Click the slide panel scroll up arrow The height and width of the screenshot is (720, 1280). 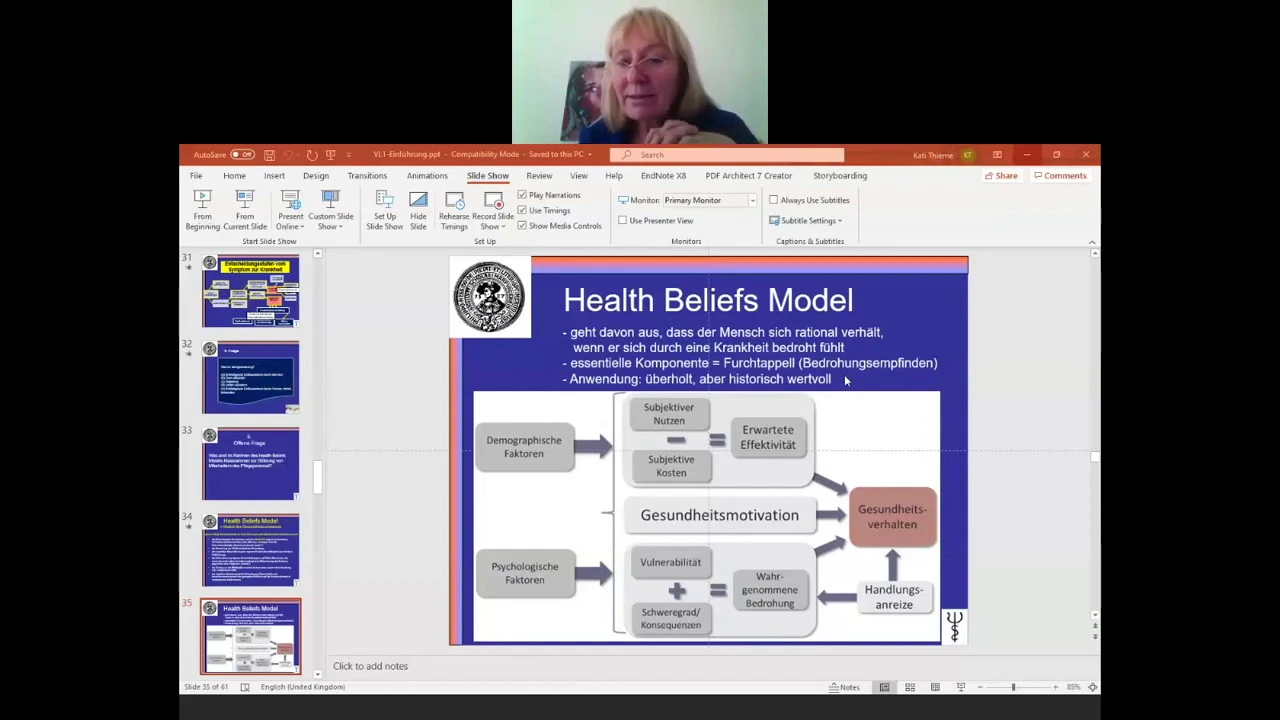(318, 255)
